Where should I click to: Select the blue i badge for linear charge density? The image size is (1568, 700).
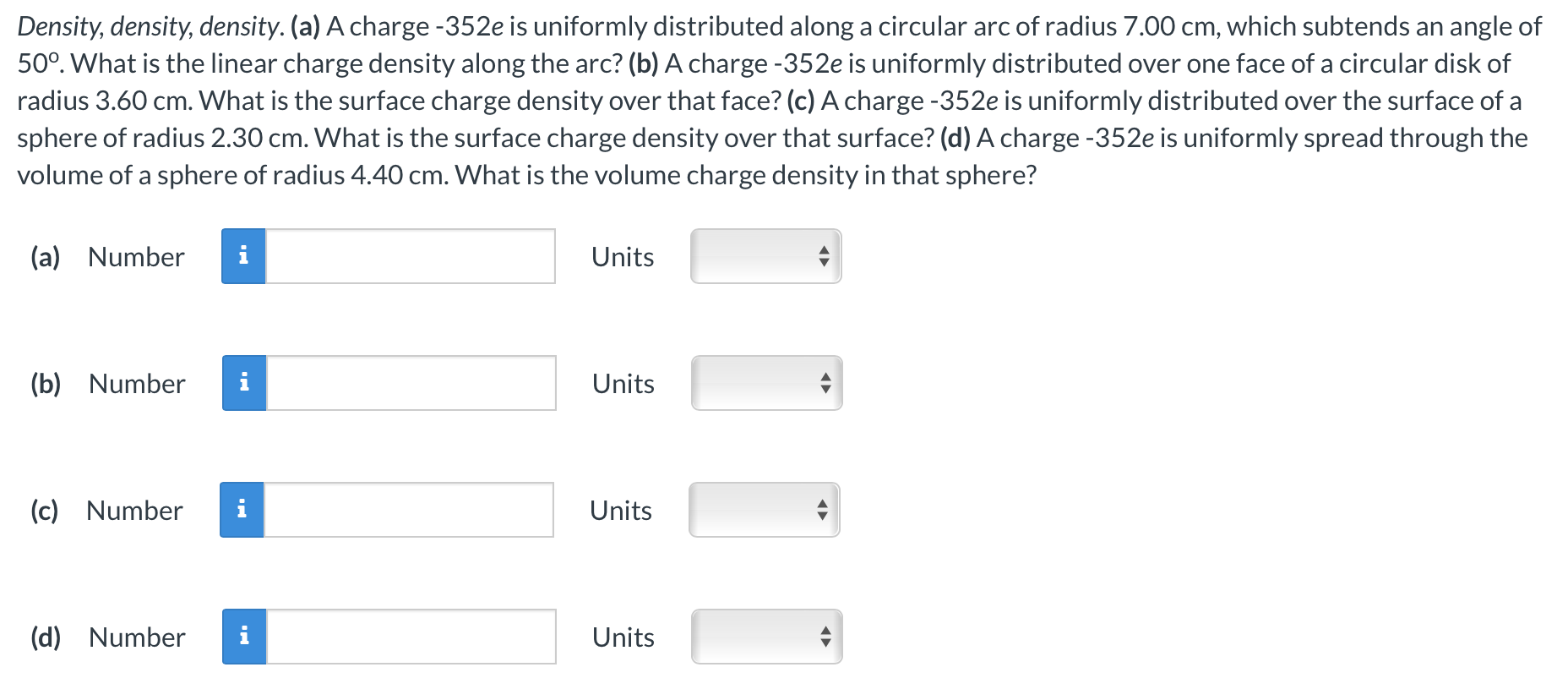point(244,257)
